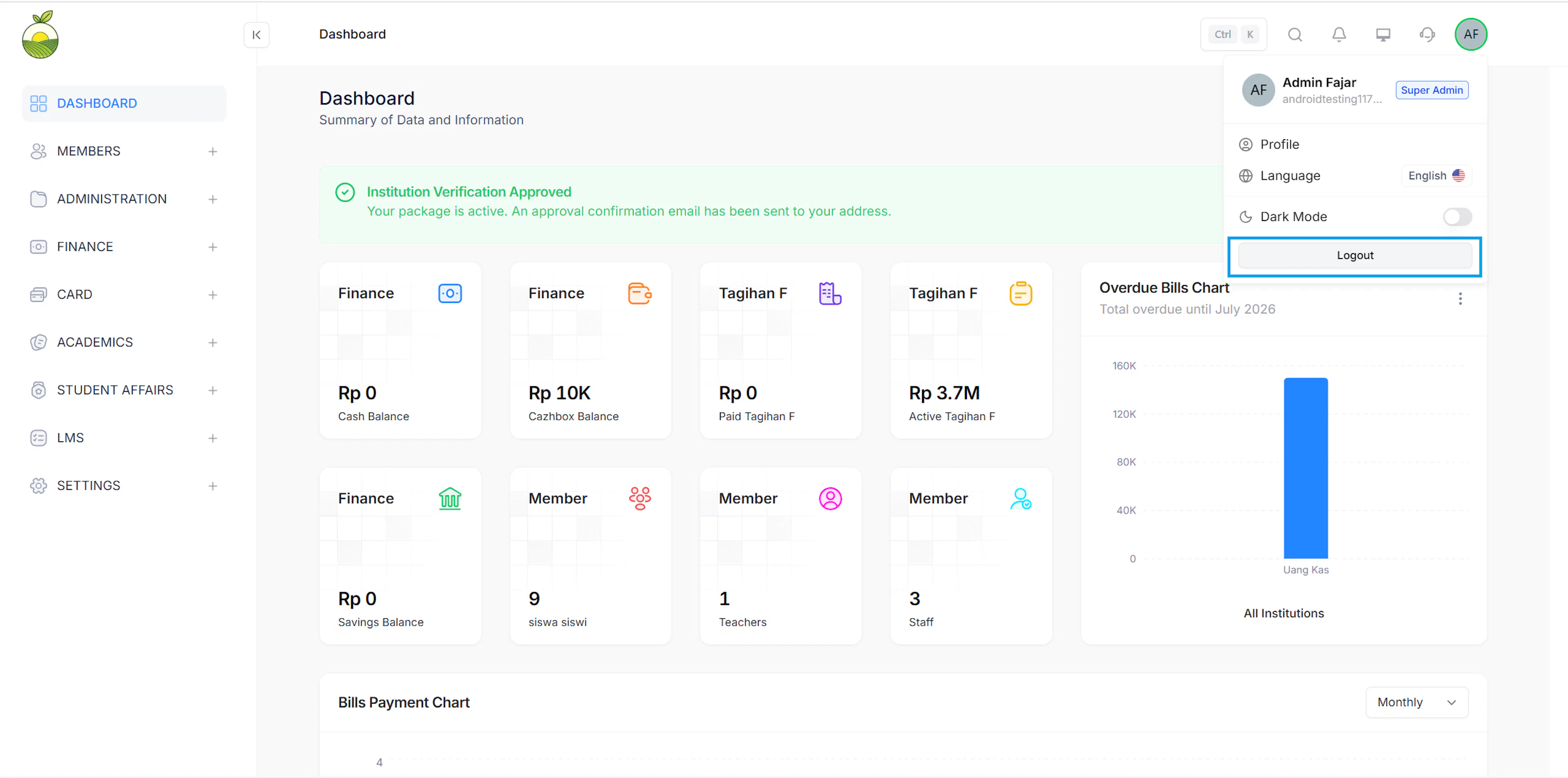
Task: Click the Card icon in sidebar
Action: pos(38,294)
